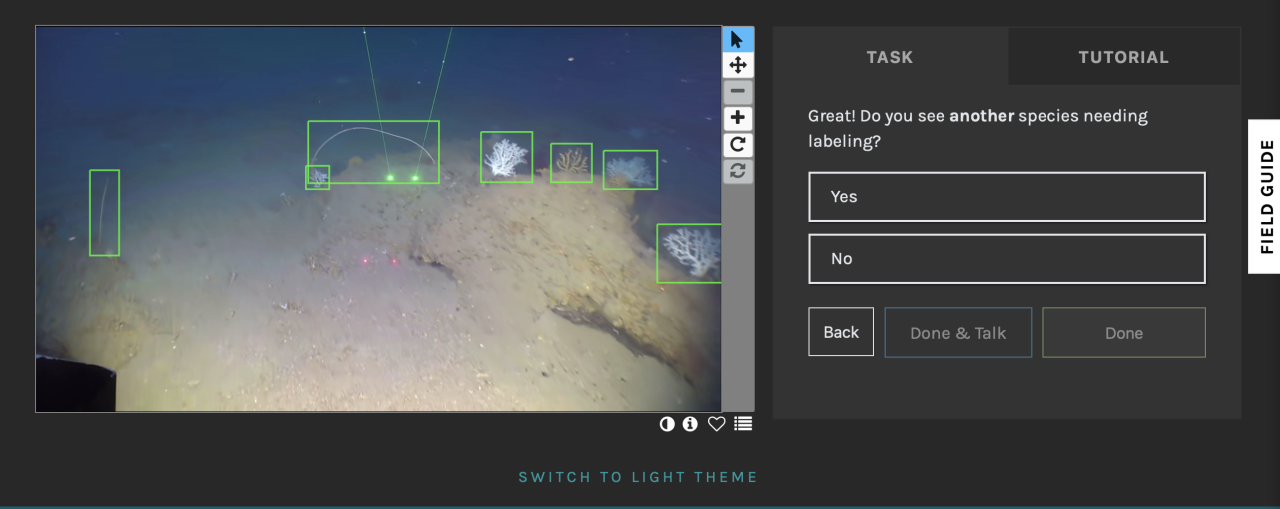Reset the image view
1280x509 pixels.
pyautogui.click(x=737, y=170)
